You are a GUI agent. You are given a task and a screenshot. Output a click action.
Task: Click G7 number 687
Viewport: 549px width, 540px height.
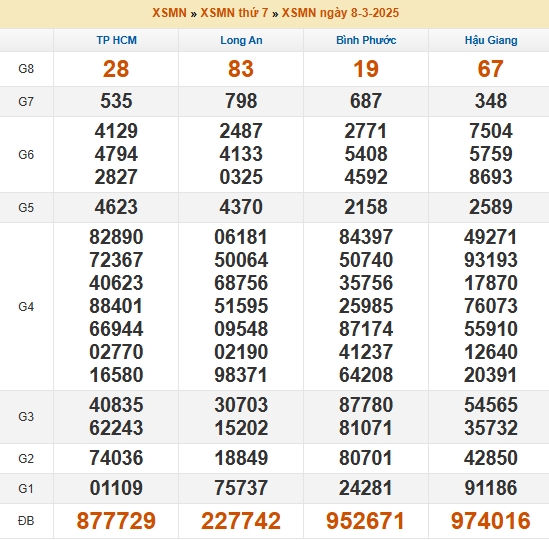[x=366, y=101]
